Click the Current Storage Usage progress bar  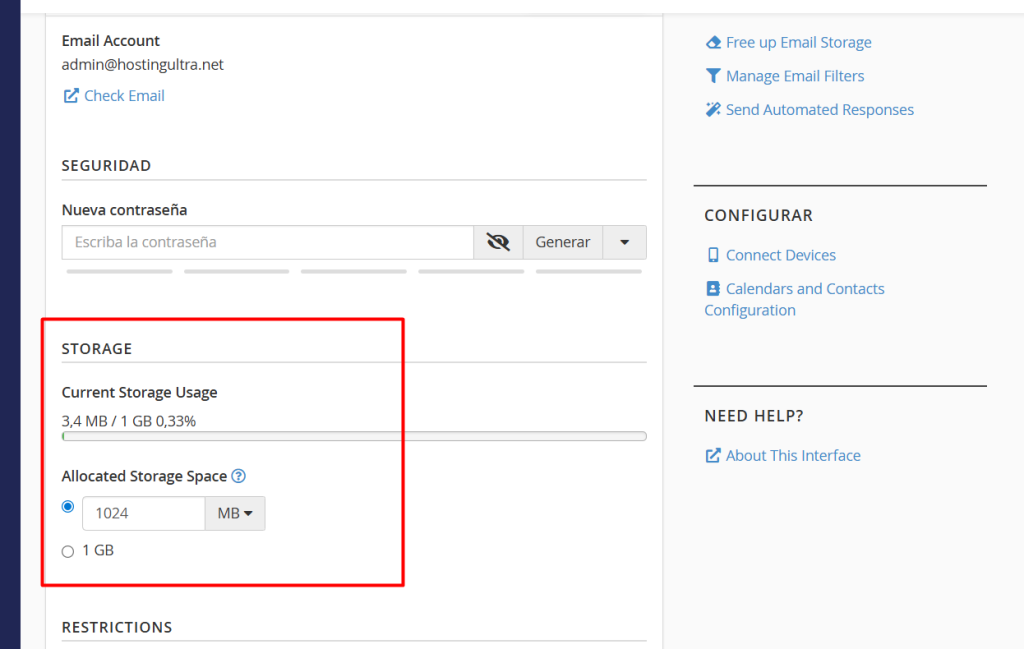pyautogui.click(x=354, y=436)
